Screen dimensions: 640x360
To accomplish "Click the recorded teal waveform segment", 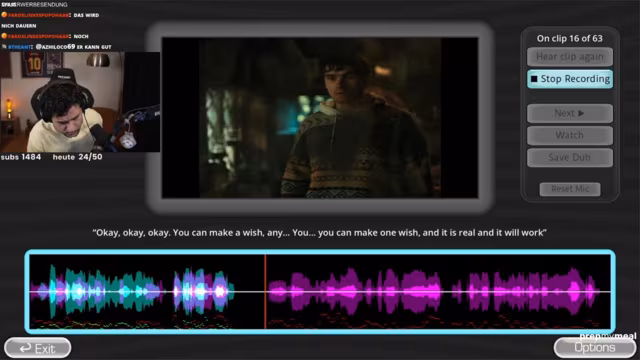I will pyautogui.click(x=133, y=291).
